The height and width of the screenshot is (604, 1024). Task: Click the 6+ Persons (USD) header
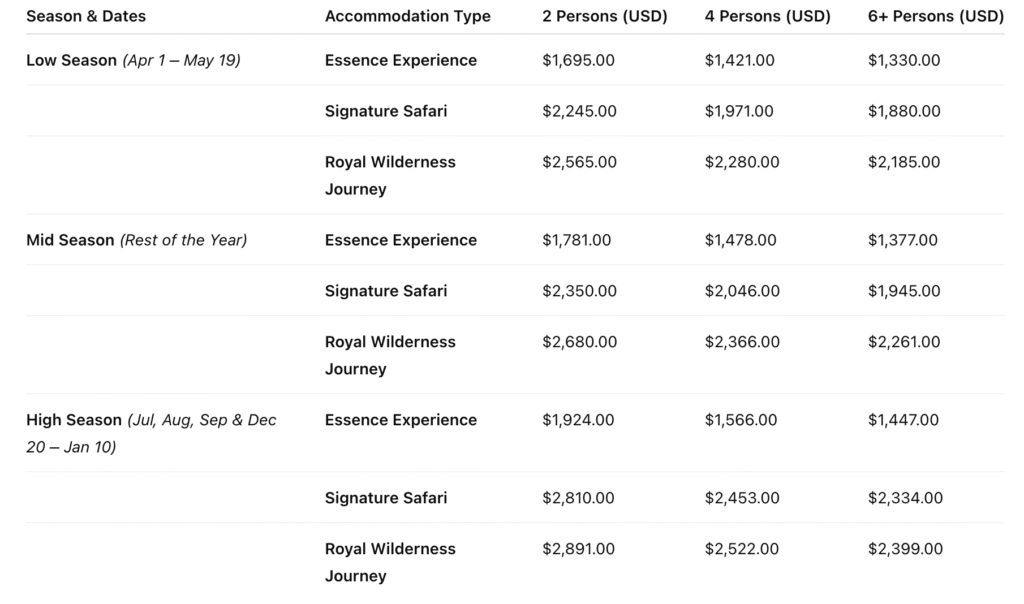coord(935,16)
